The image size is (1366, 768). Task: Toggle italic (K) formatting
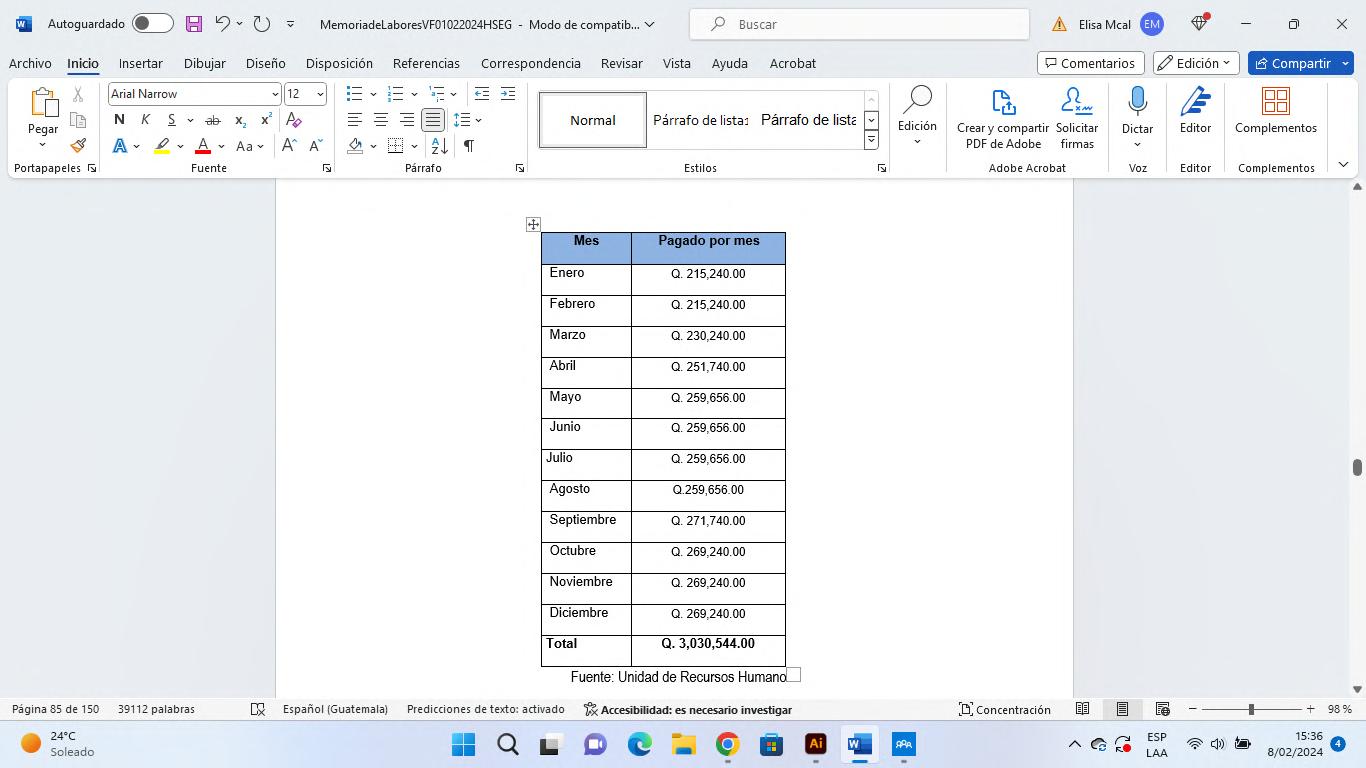pos(145,120)
